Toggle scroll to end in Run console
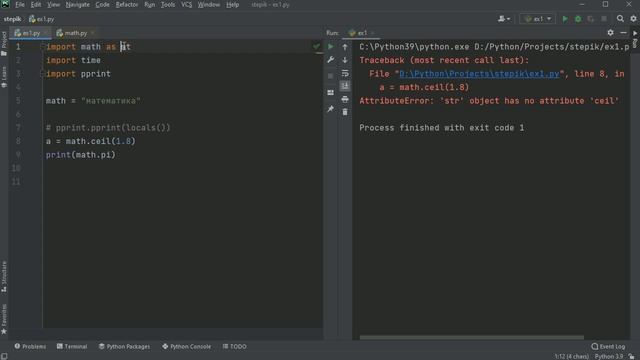The width and height of the screenshot is (640, 360). 345,86
